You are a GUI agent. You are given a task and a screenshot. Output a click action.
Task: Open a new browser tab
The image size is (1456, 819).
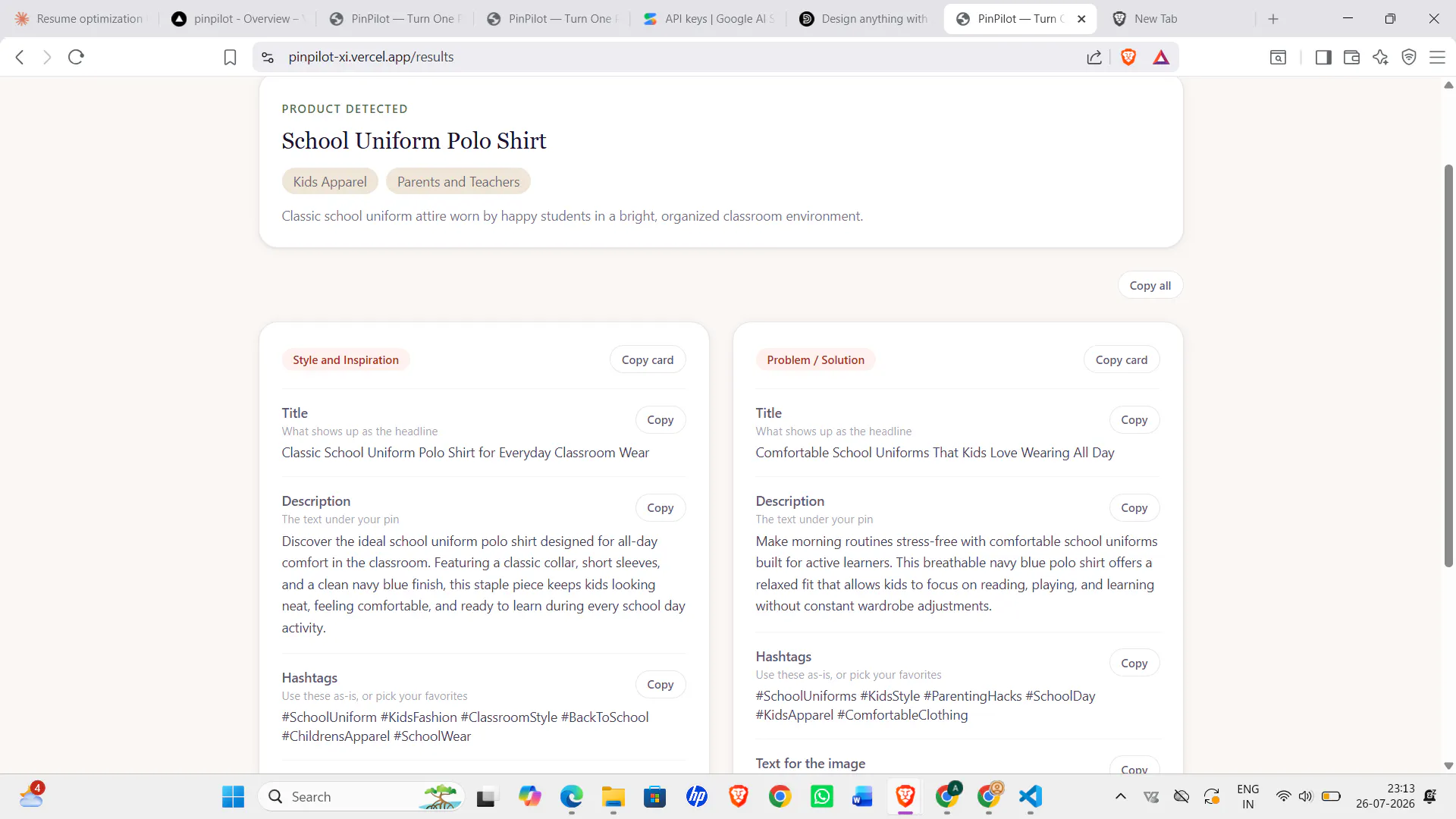pyautogui.click(x=1273, y=19)
